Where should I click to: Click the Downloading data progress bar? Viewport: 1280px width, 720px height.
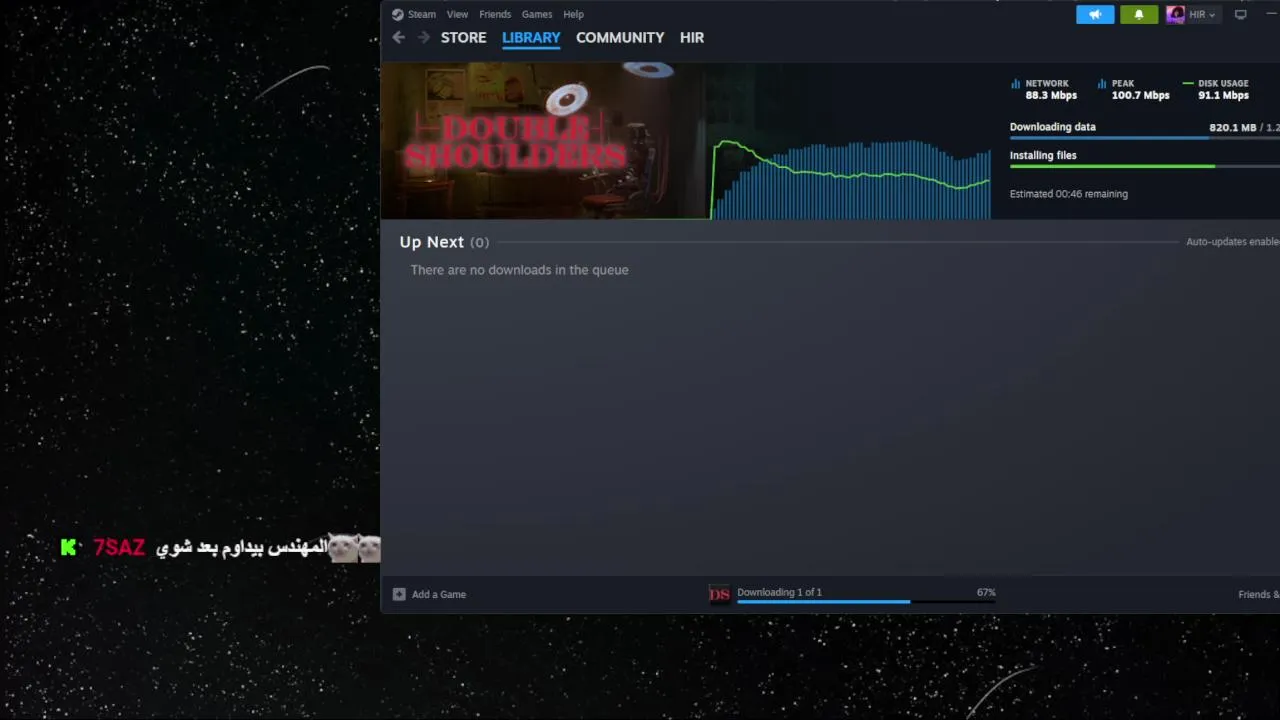(x=1145, y=138)
